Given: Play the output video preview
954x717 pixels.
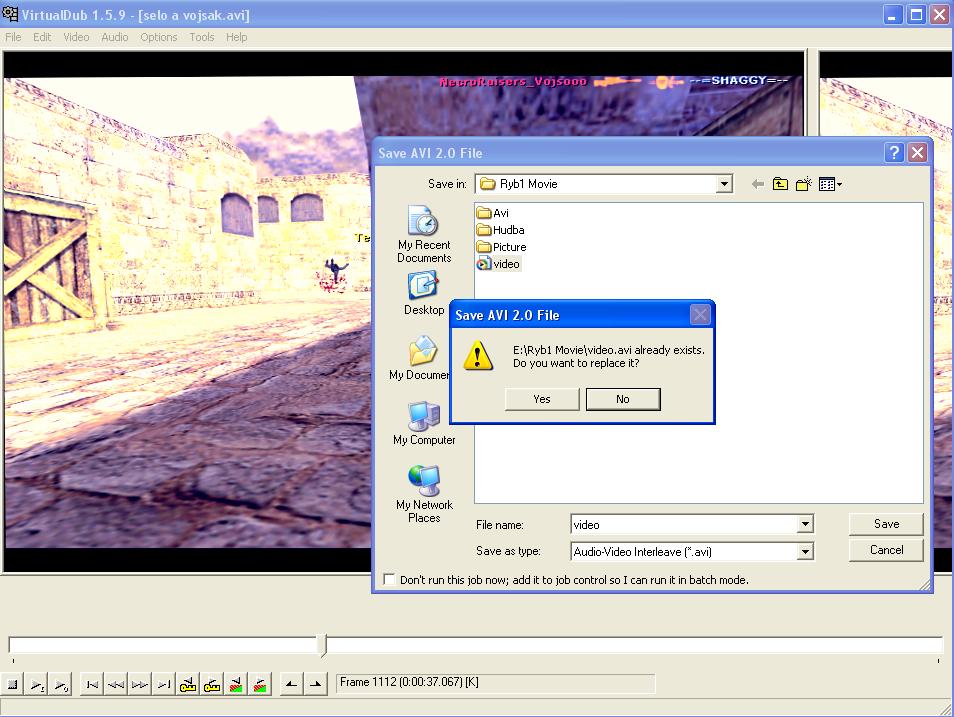Looking at the screenshot, I should click(x=60, y=685).
